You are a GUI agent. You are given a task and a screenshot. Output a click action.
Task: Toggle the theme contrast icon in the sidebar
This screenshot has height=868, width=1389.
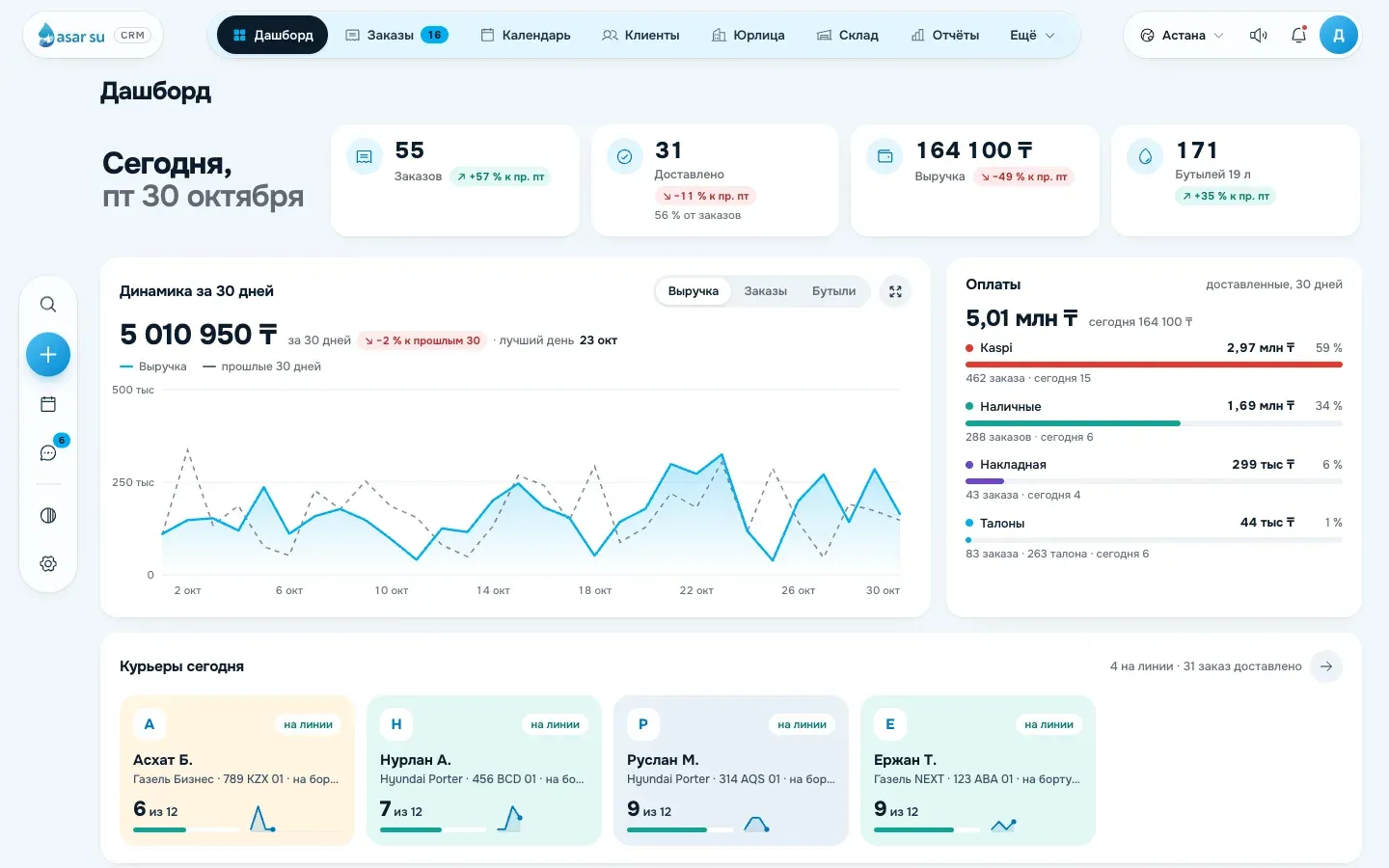tap(48, 515)
